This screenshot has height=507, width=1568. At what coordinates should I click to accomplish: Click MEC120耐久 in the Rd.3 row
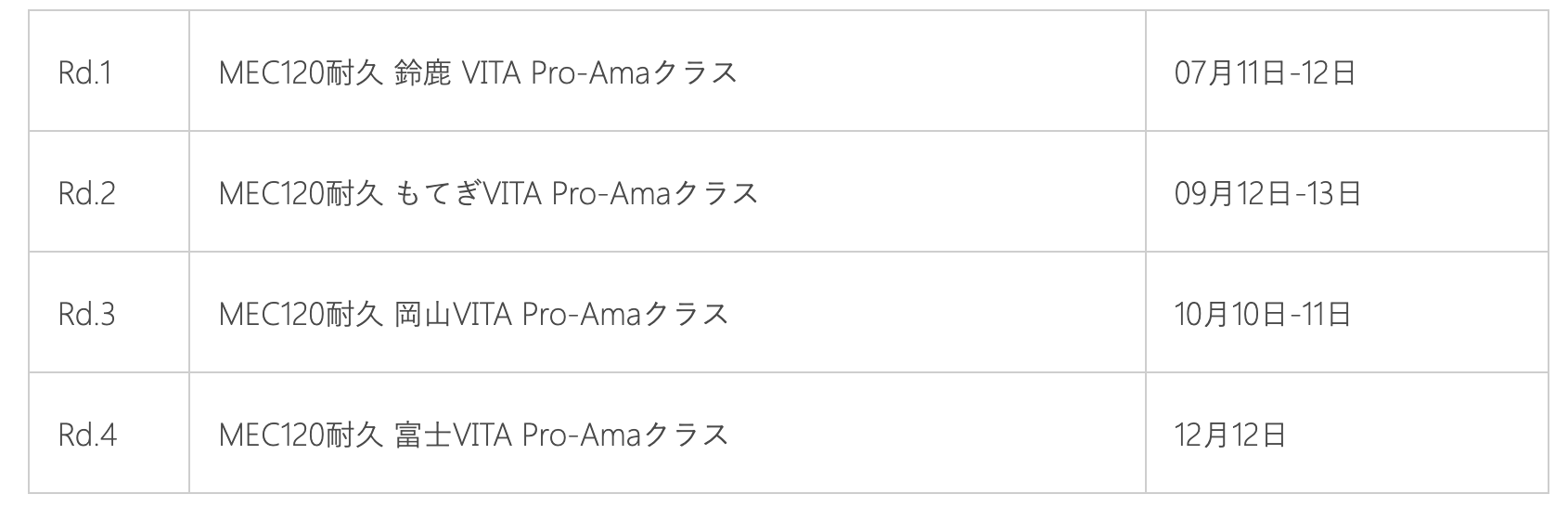pyautogui.click(x=301, y=314)
